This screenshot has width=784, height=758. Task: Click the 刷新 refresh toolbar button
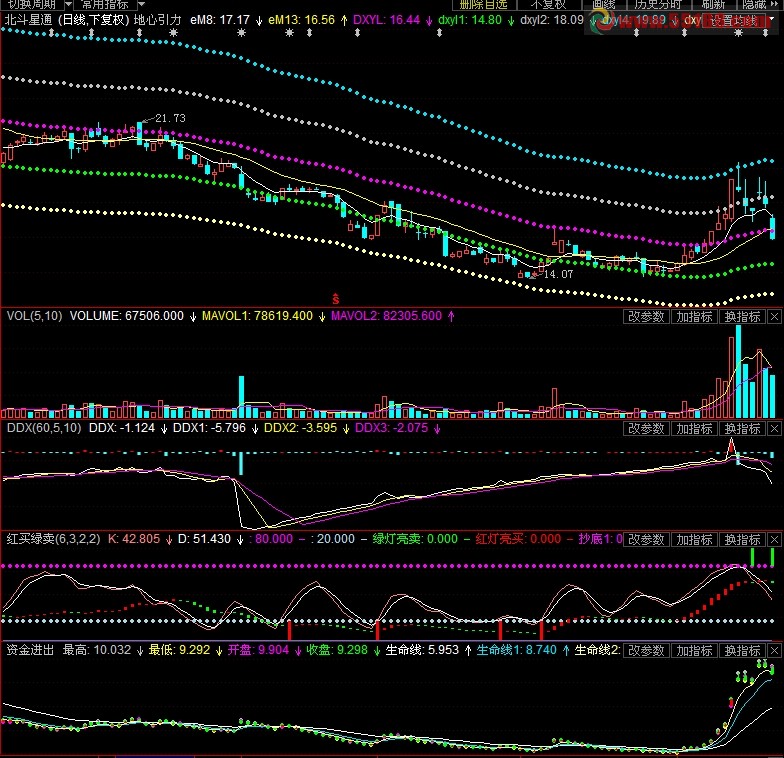point(712,4)
